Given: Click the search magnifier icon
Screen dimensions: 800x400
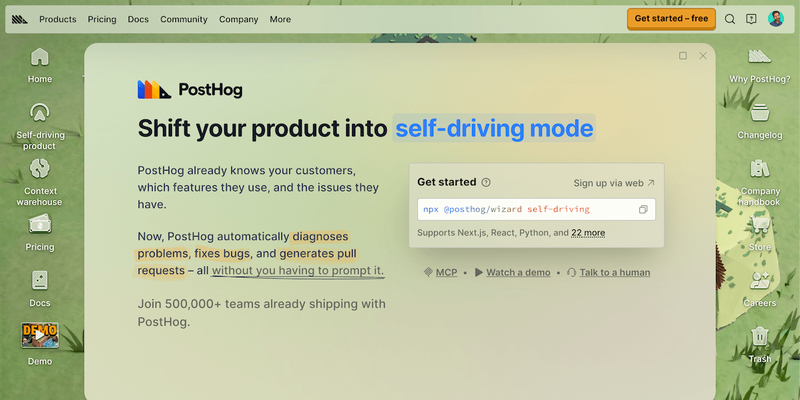Looking at the screenshot, I should [730, 19].
